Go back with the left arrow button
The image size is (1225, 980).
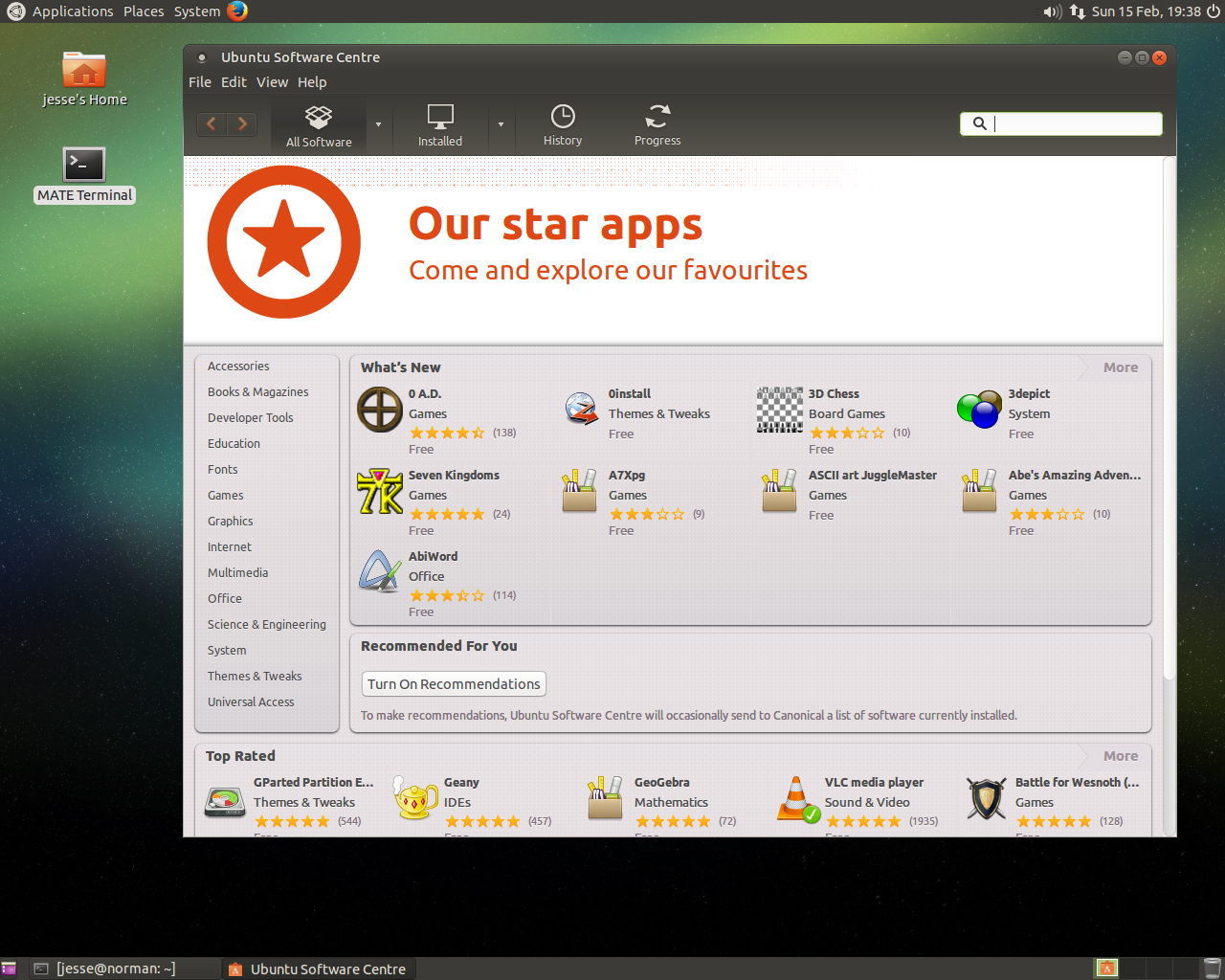(212, 123)
